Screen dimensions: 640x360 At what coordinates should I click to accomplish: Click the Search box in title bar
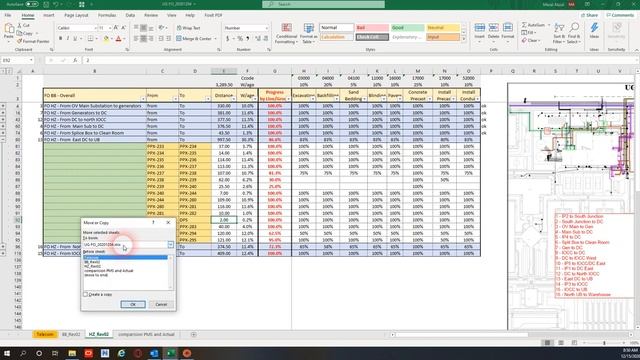323,4
